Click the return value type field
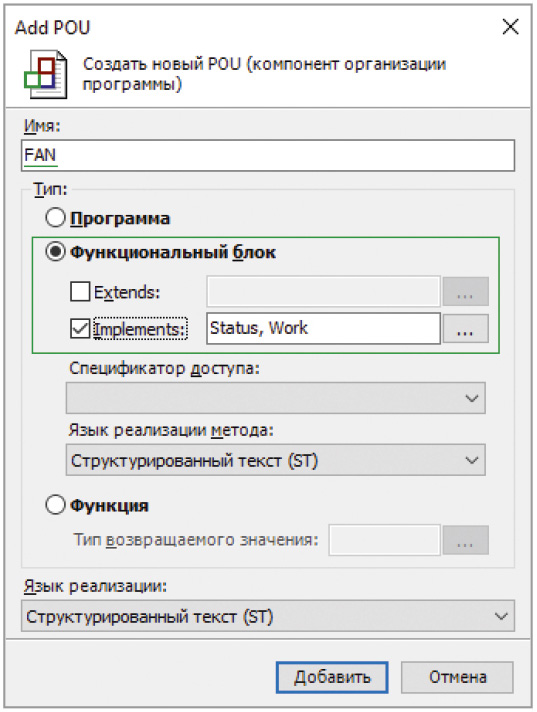The width and height of the screenshot is (537, 712). tap(384, 540)
